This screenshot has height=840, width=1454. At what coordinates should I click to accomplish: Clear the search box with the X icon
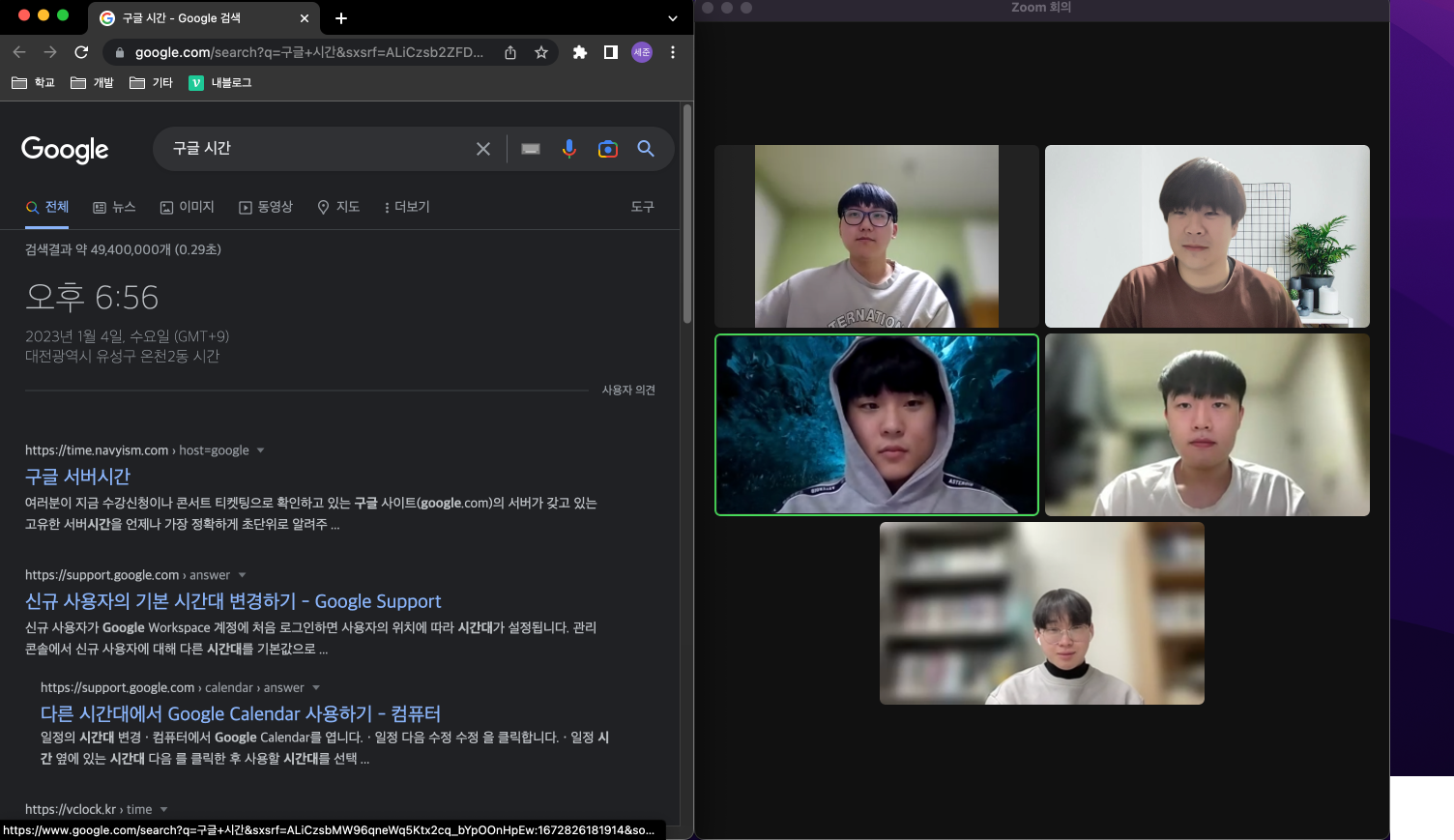pos(483,149)
